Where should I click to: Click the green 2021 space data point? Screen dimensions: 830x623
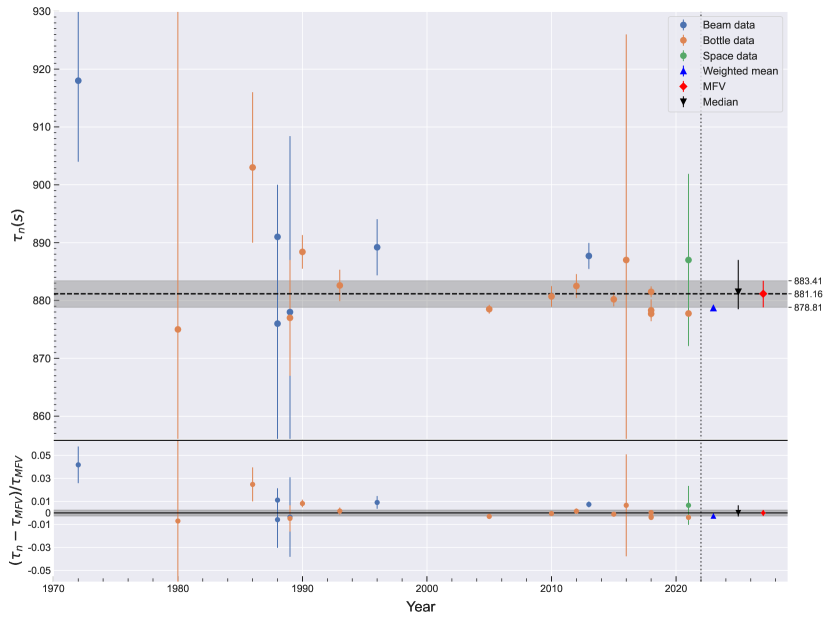688,260
